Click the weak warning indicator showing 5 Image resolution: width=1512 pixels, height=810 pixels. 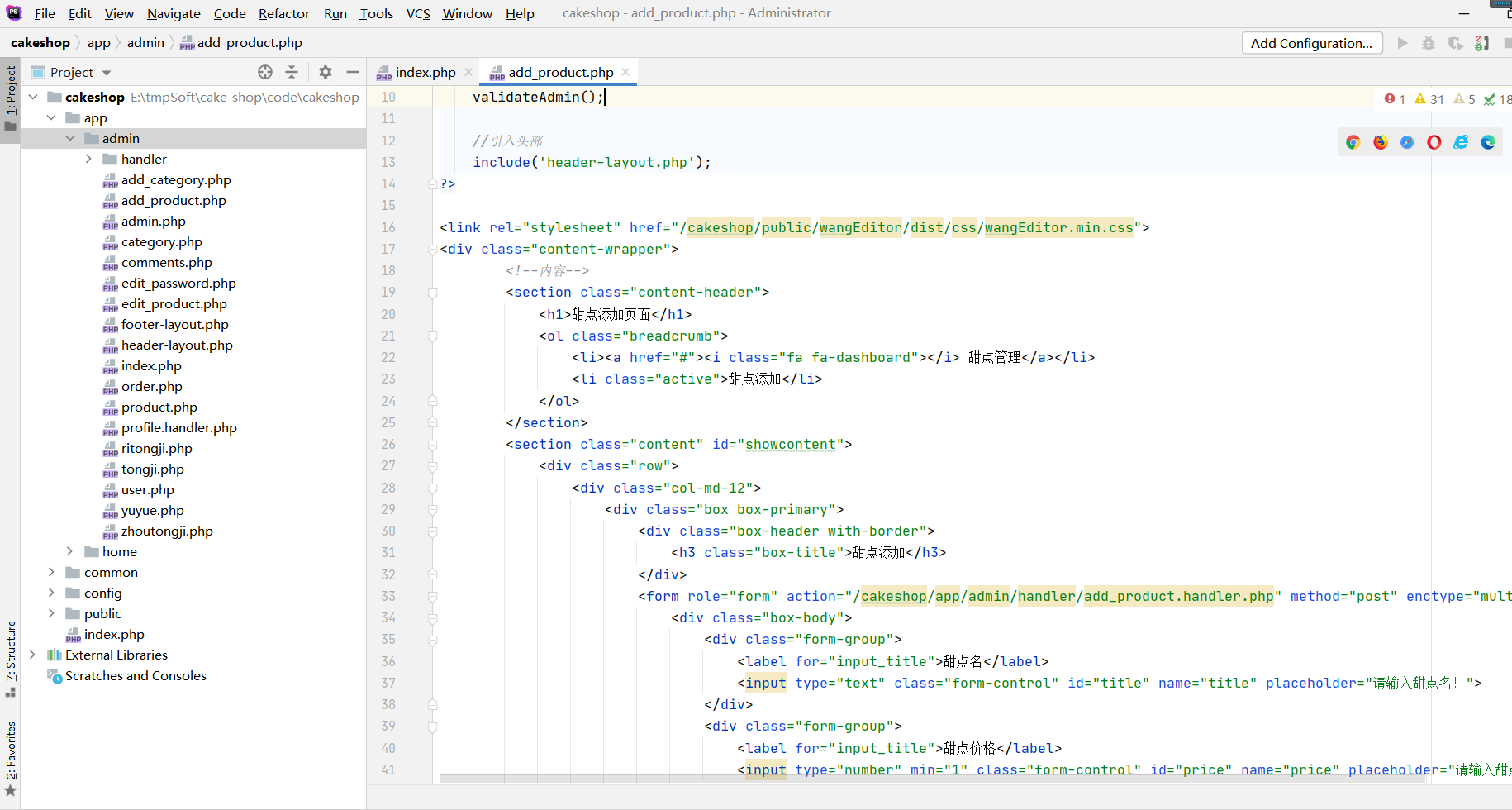[x=1464, y=99]
